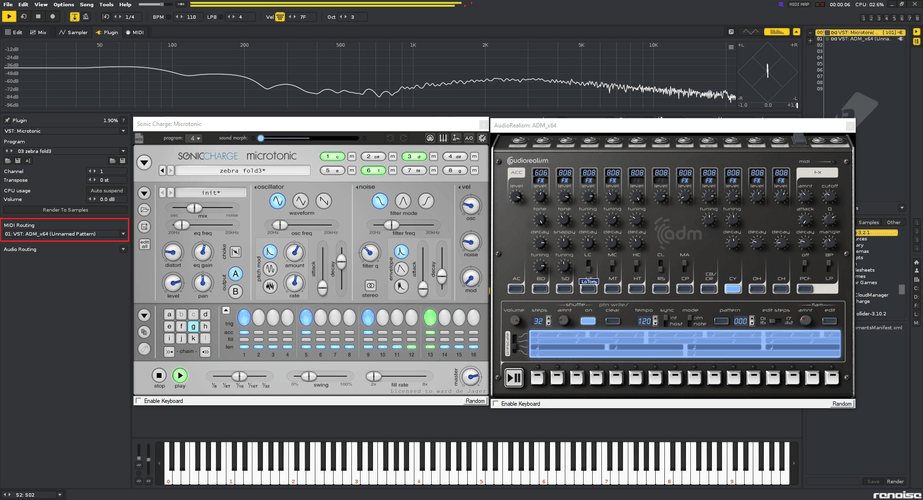Open the Tools menu
The image size is (923, 500).
(x=106, y=4)
